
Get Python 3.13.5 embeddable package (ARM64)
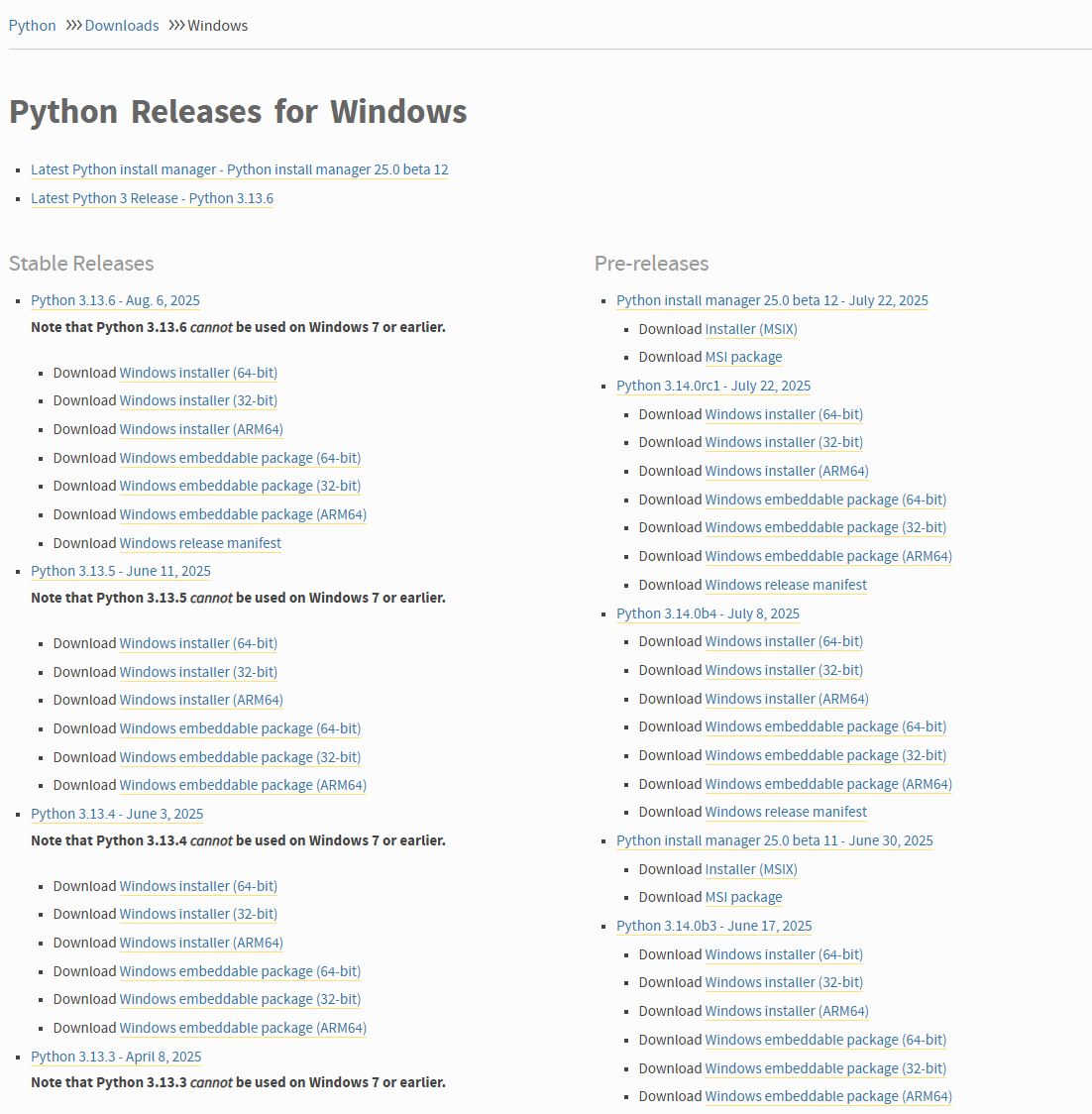(243, 785)
